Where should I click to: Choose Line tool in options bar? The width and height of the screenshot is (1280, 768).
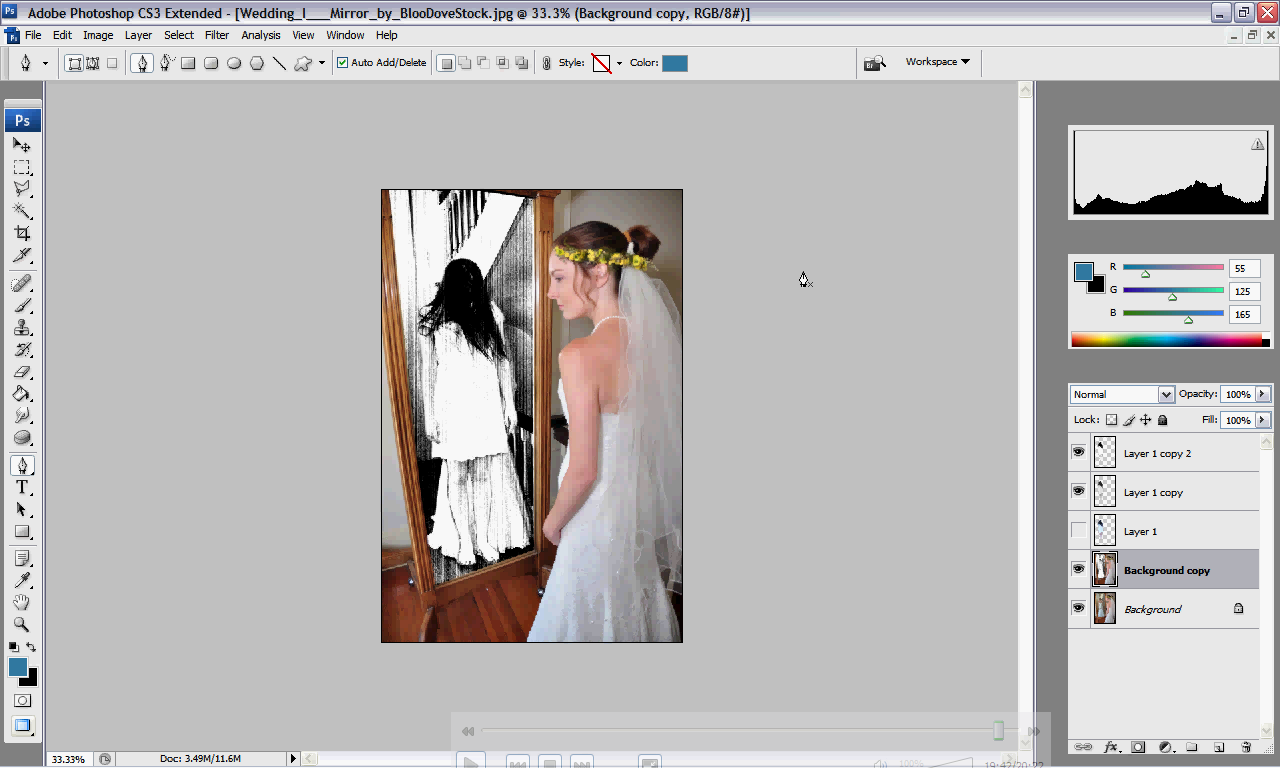(280, 63)
